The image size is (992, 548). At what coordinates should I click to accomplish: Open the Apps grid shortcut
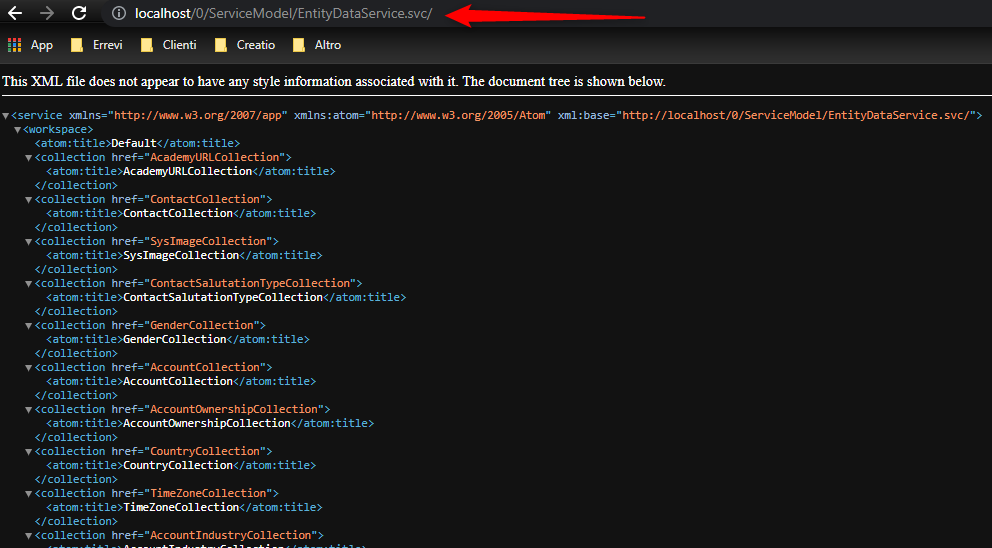pyautogui.click(x=30, y=45)
